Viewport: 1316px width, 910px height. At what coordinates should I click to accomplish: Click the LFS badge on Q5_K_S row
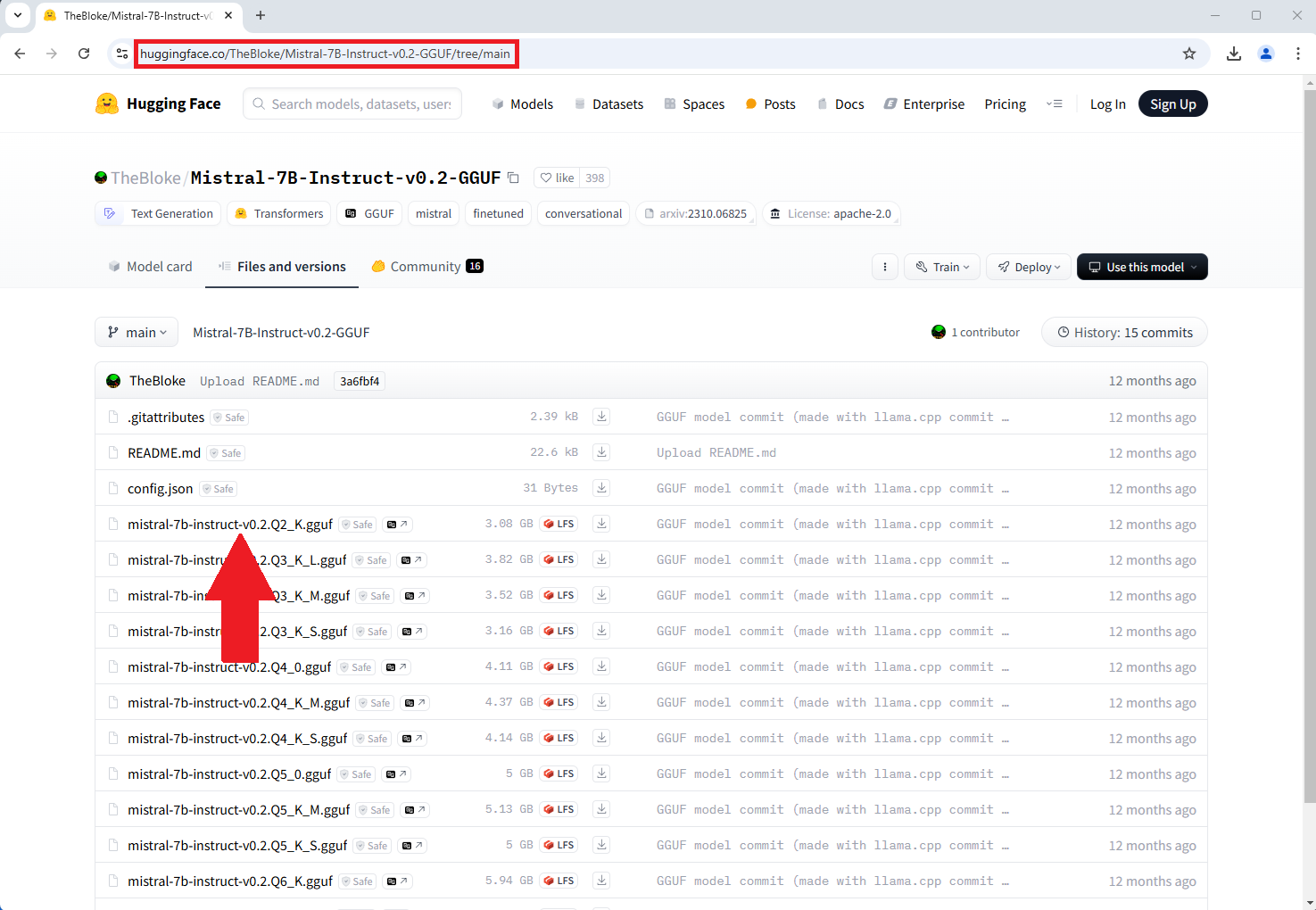coord(559,845)
